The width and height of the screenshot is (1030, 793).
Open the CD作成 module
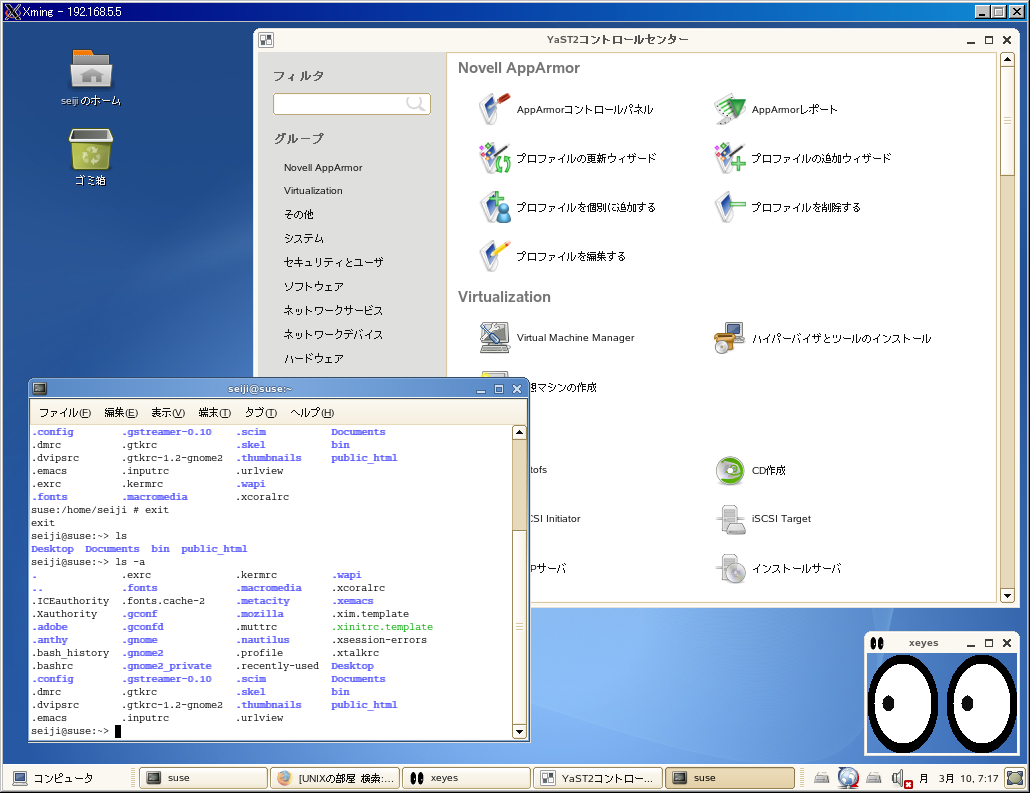[750, 470]
